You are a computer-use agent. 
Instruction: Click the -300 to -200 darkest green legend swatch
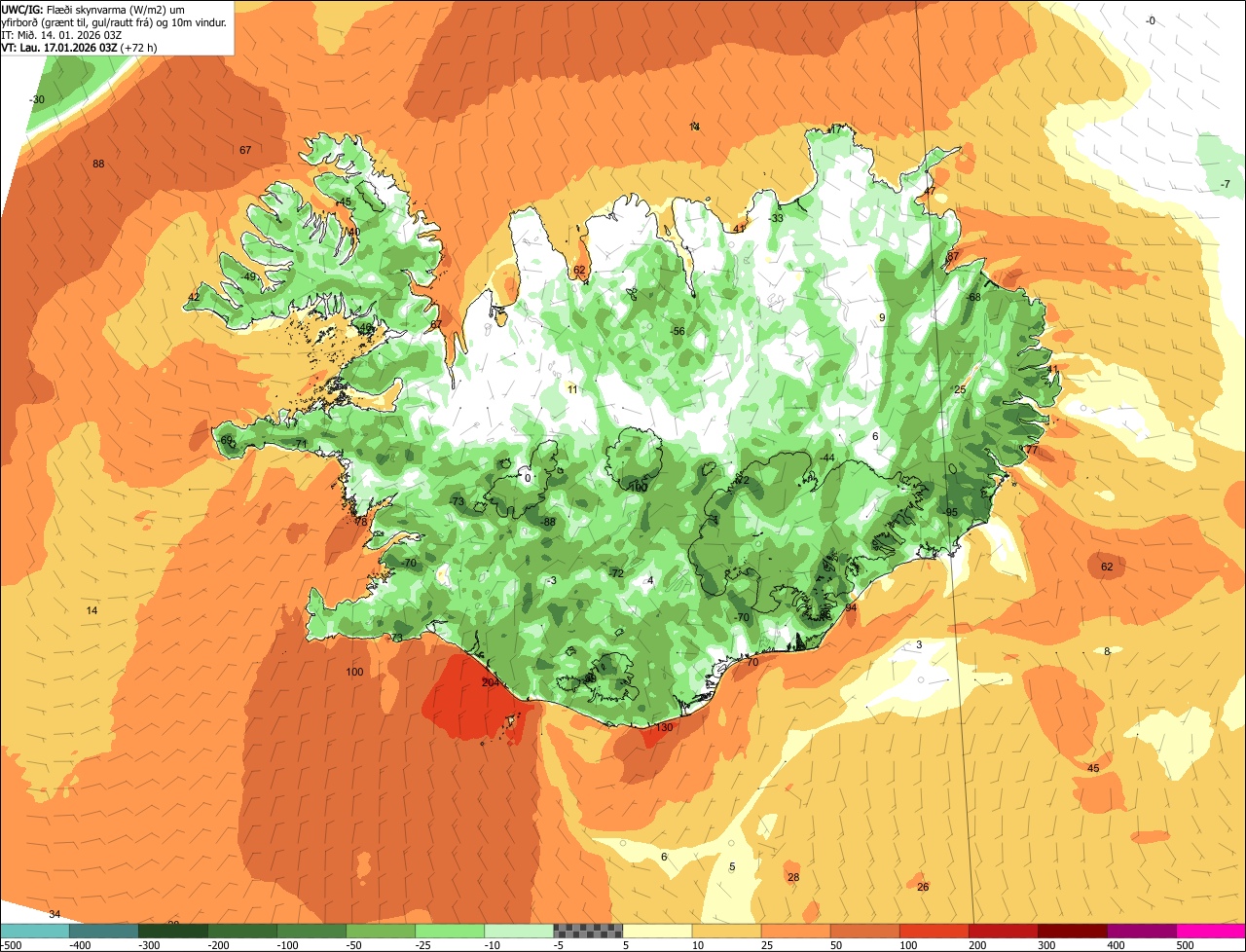[173, 930]
